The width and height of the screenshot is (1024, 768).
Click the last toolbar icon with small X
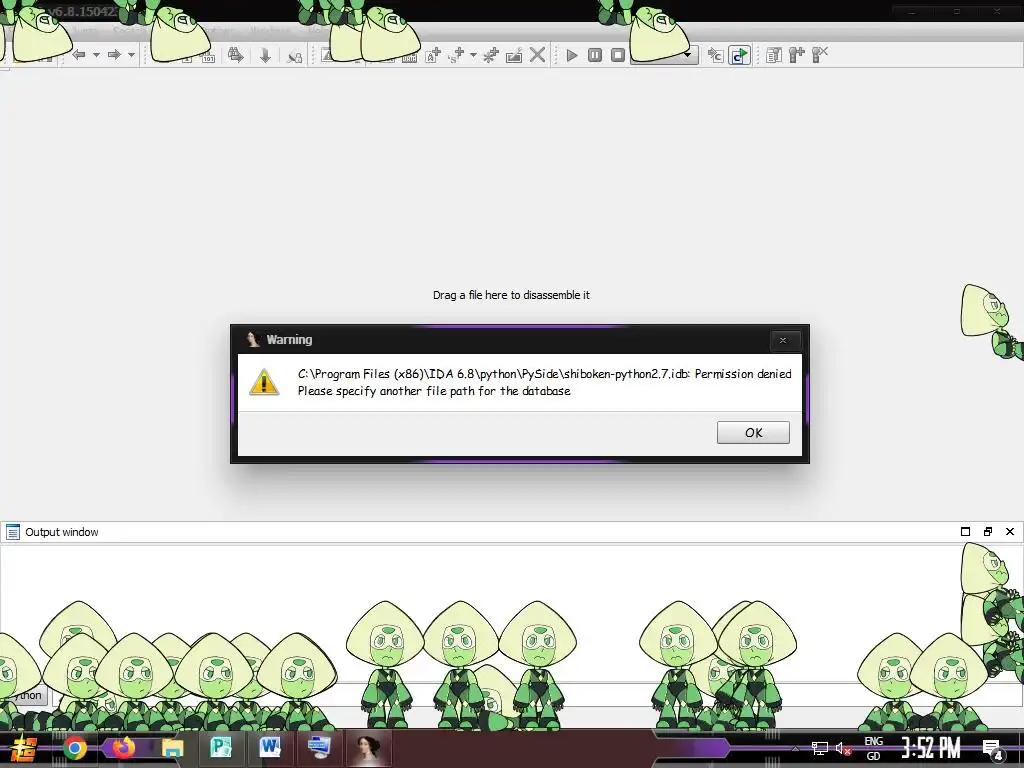(820, 54)
